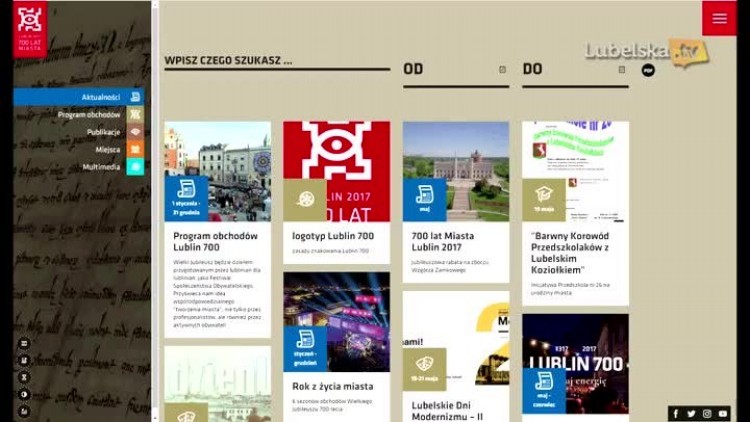The height and width of the screenshot is (422, 750).
Task: Click the film reel badge on the logotyp card
Action: 305,200
